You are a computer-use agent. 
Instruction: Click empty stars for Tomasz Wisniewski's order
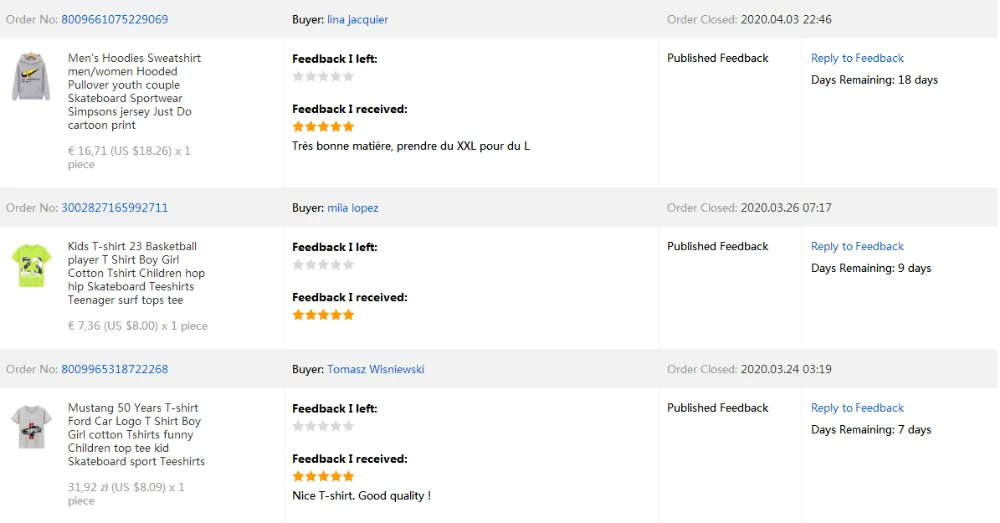click(x=323, y=426)
